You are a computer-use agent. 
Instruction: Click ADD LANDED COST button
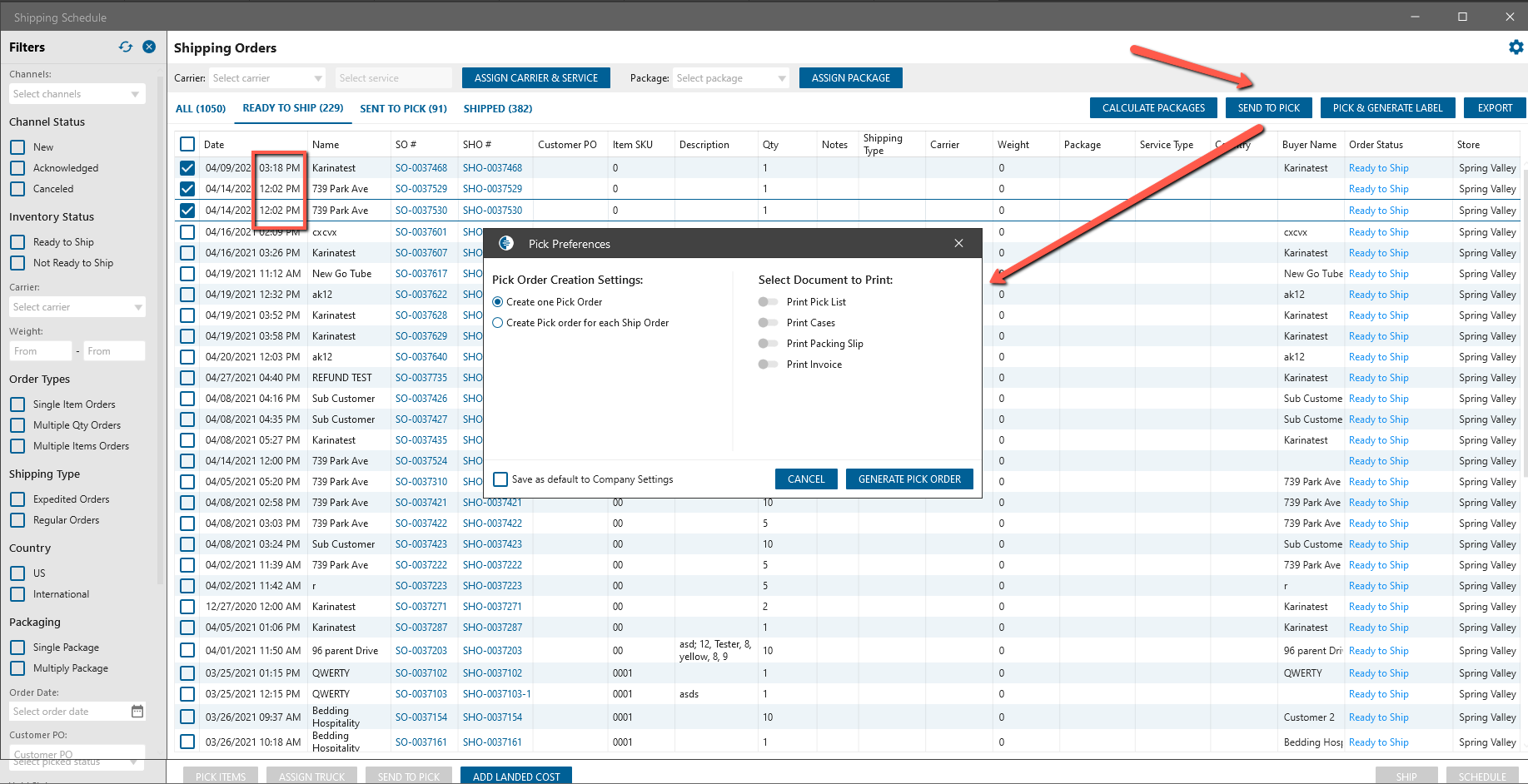(x=516, y=777)
